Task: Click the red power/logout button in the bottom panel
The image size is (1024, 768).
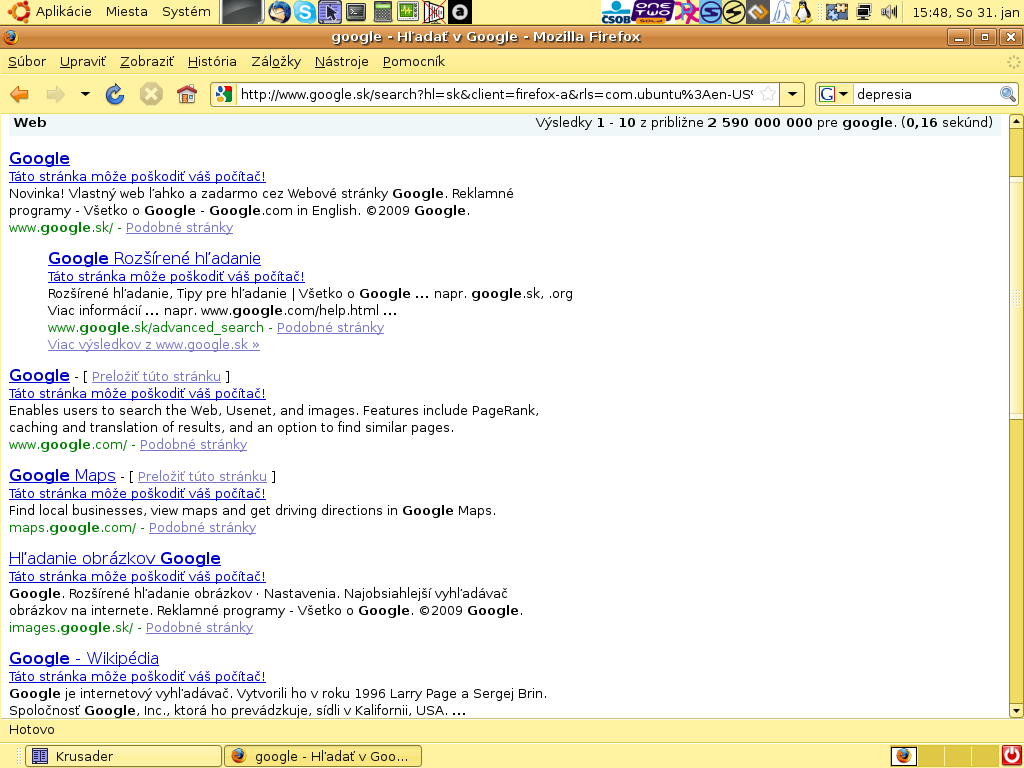Action: coord(1011,756)
